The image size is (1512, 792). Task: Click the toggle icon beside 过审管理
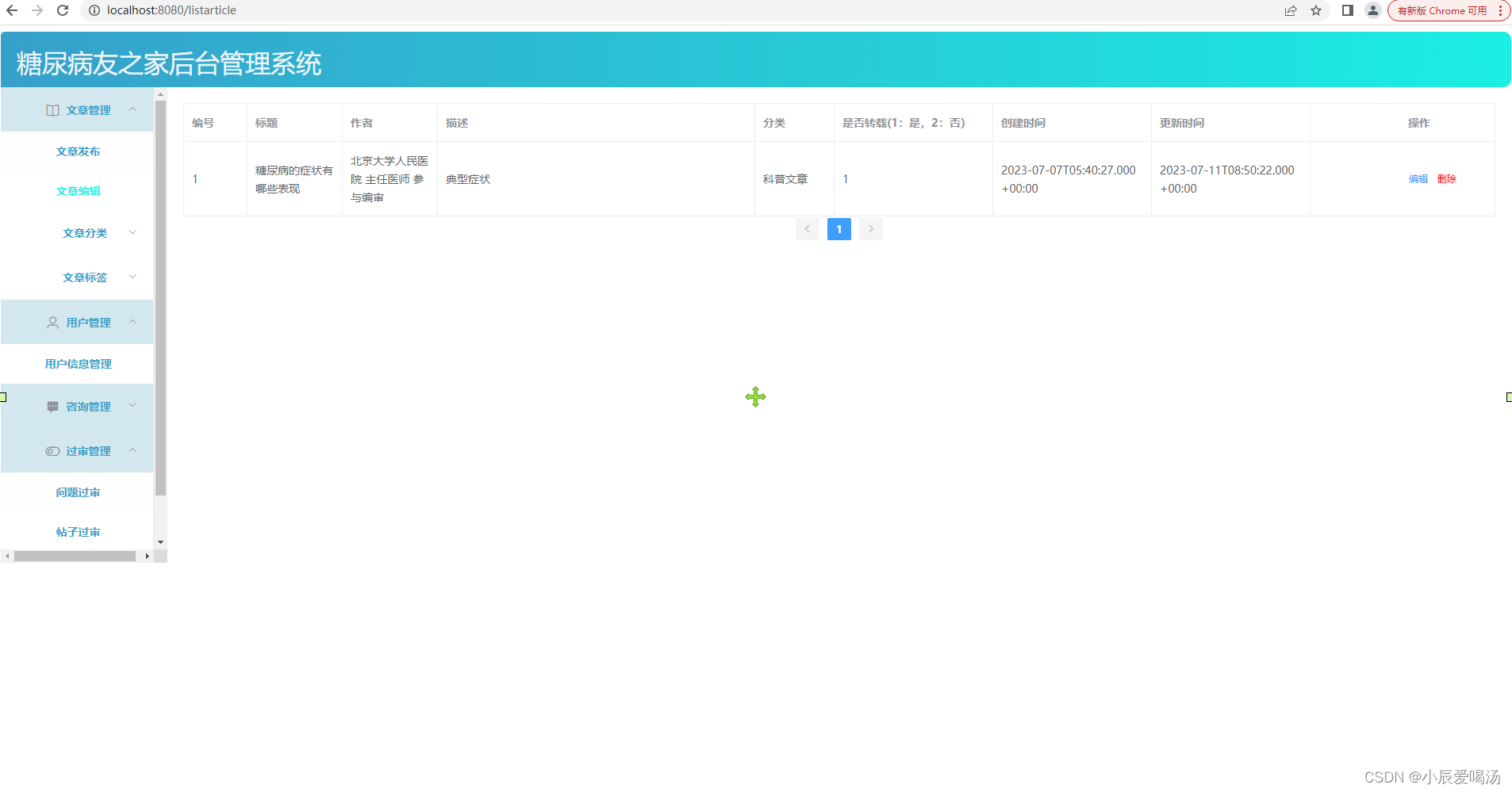52,451
